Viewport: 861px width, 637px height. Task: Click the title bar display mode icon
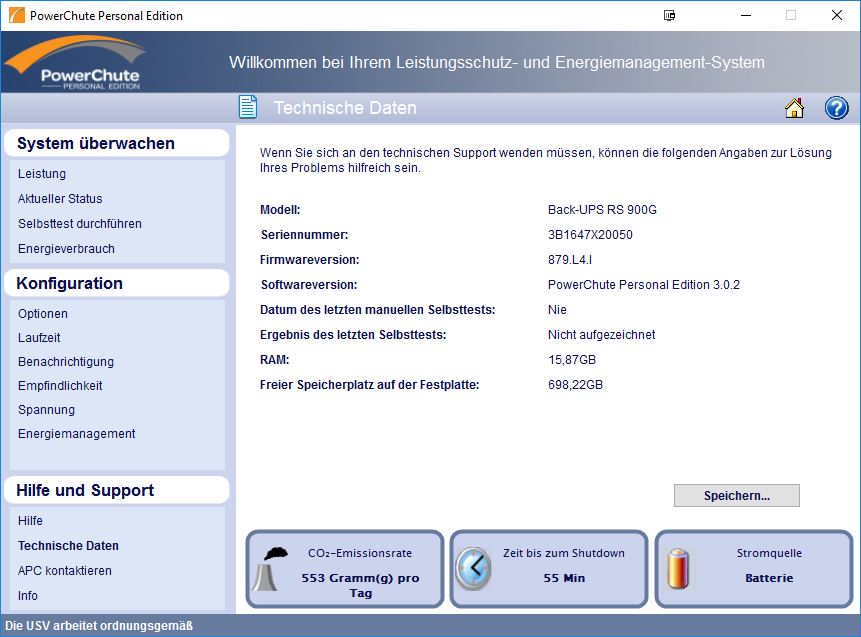(x=669, y=15)
